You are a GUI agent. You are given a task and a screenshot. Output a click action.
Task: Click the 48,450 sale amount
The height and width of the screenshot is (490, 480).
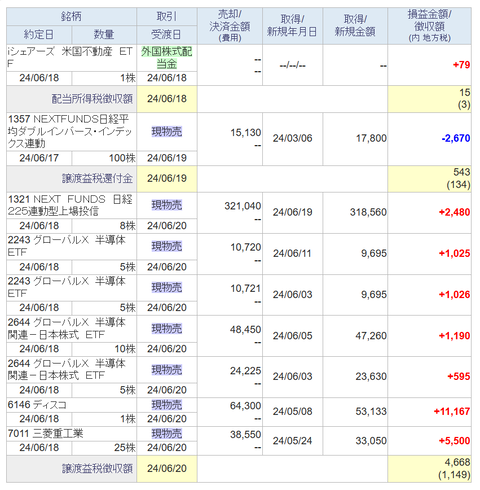point(245,330)
